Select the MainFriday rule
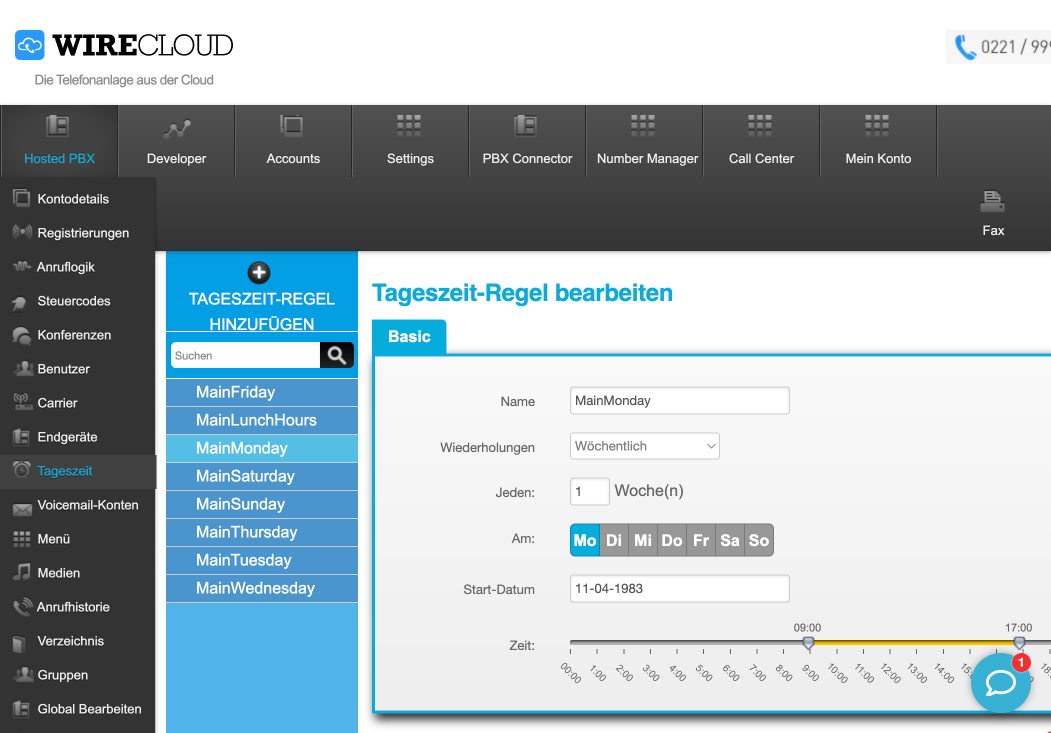Image resolution: width=1051 pixels, height=733 pixels. (262, 392)
